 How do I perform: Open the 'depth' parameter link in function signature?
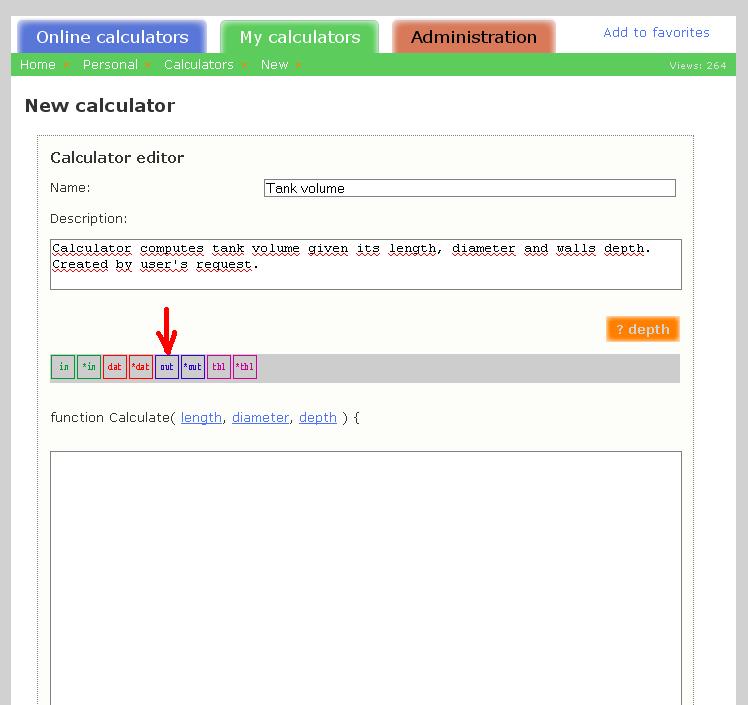[318, 417]
